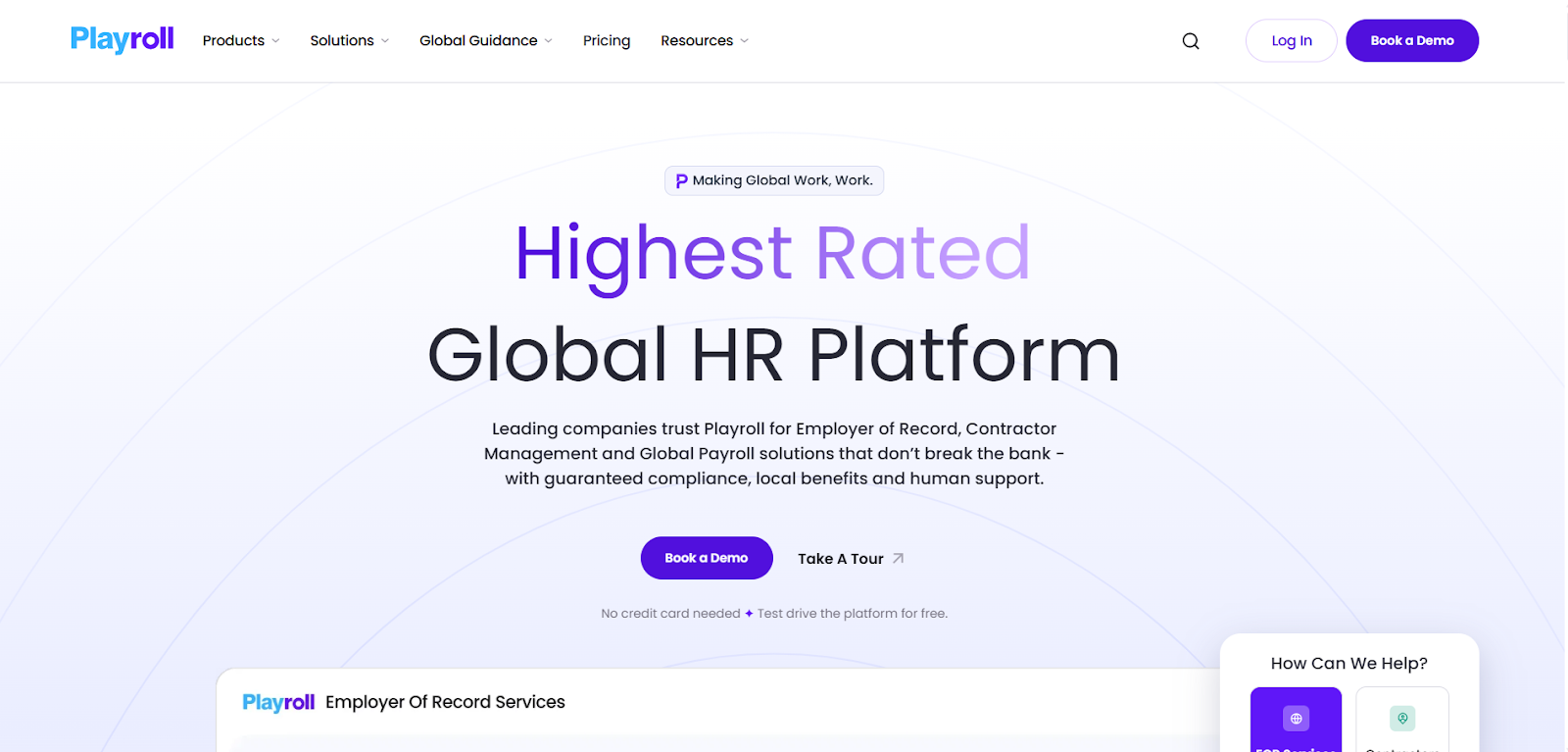Expand the Products dropdown menu
The height and width of the screenshot is (752, 1568).
(241, 40)
